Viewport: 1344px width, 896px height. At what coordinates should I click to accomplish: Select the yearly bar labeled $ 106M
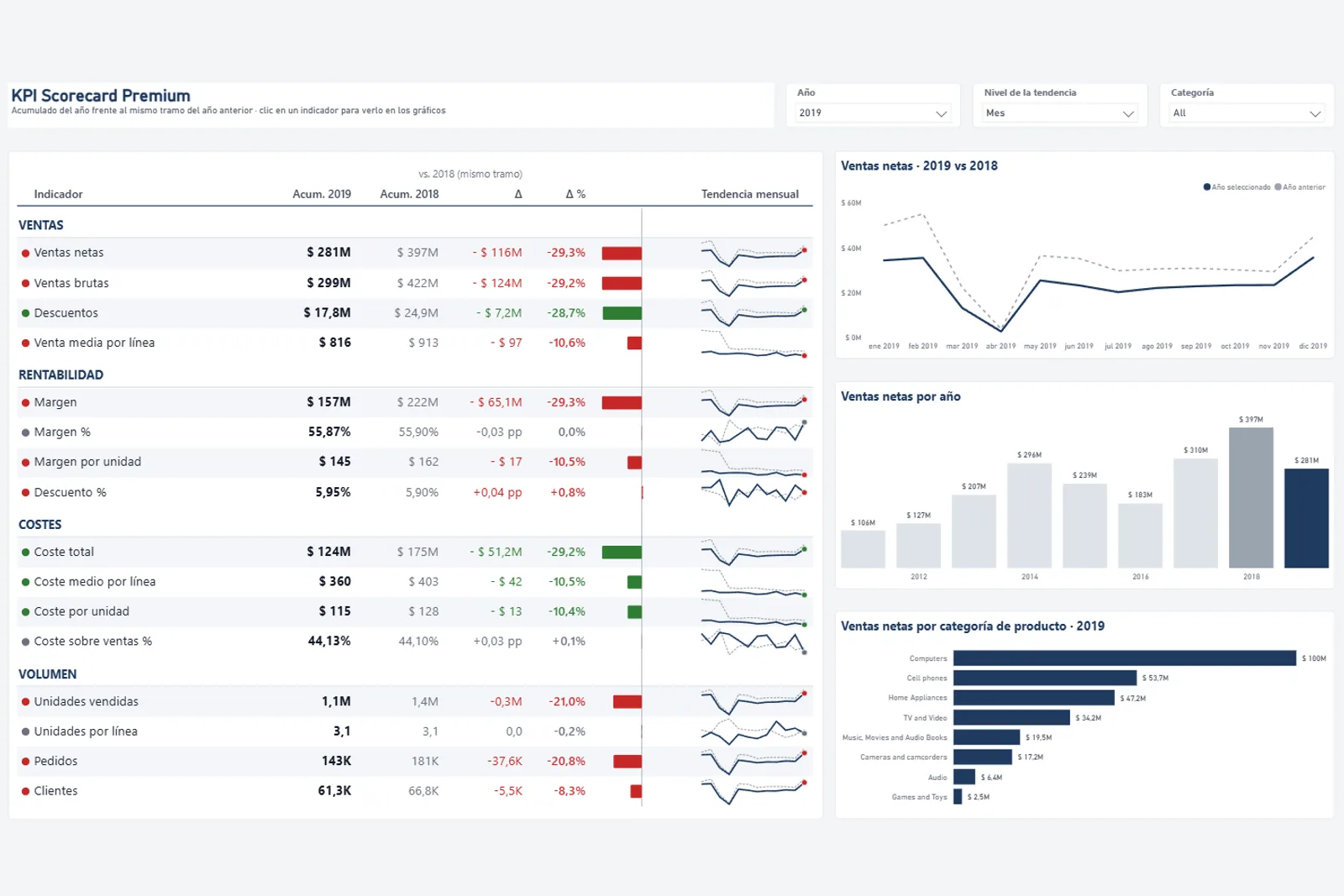click(x=863, y=549)
